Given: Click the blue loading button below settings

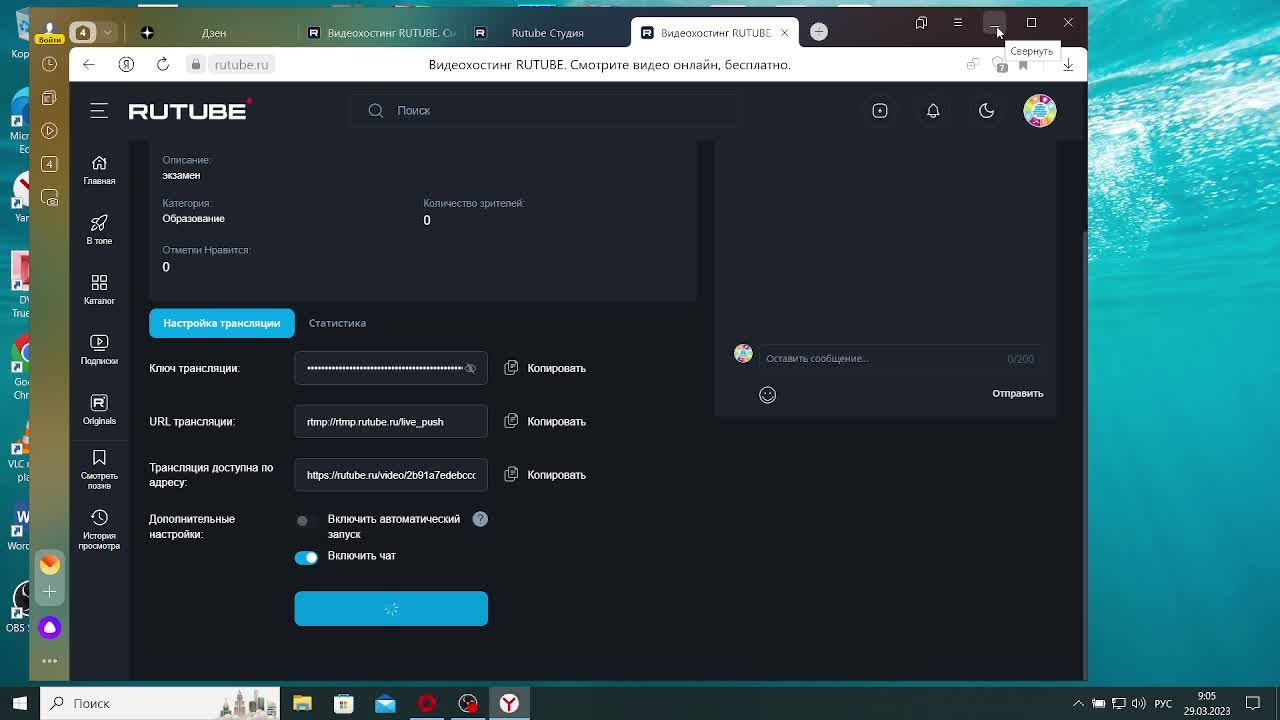Looking at the screenshot, I should pos(391,608).
